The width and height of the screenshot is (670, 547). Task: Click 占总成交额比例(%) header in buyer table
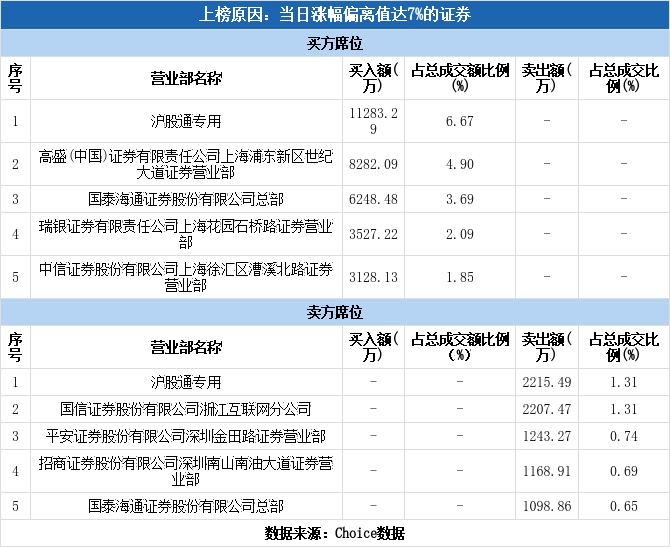(460, 78)
